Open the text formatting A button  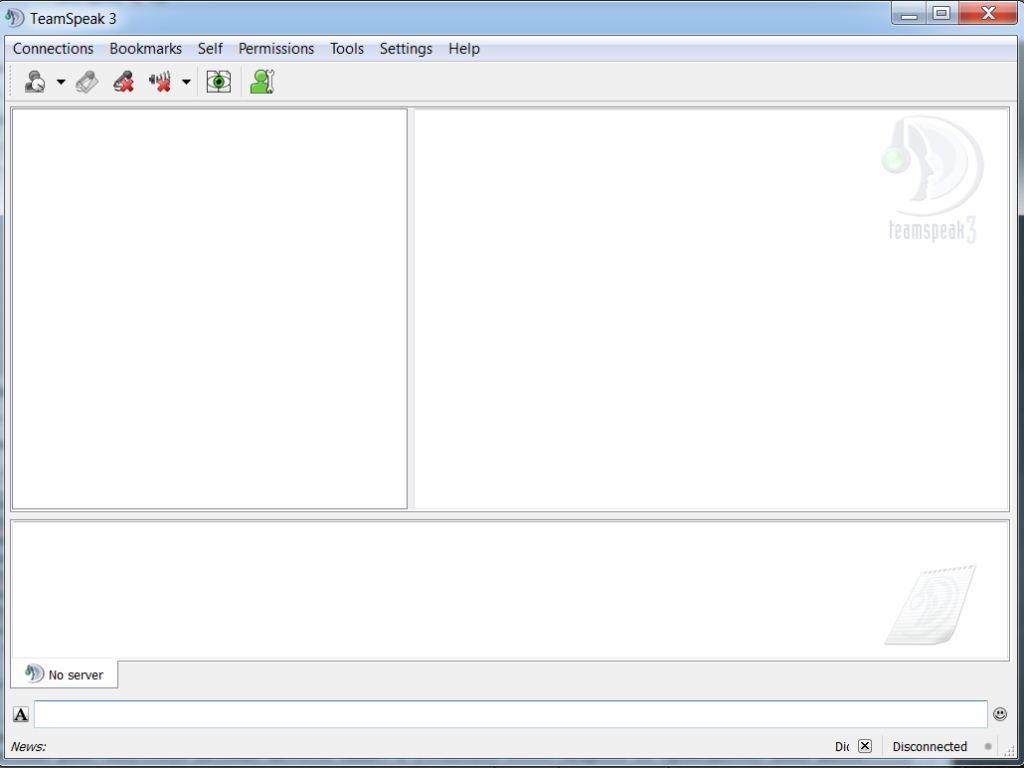(x=21, y=714)
